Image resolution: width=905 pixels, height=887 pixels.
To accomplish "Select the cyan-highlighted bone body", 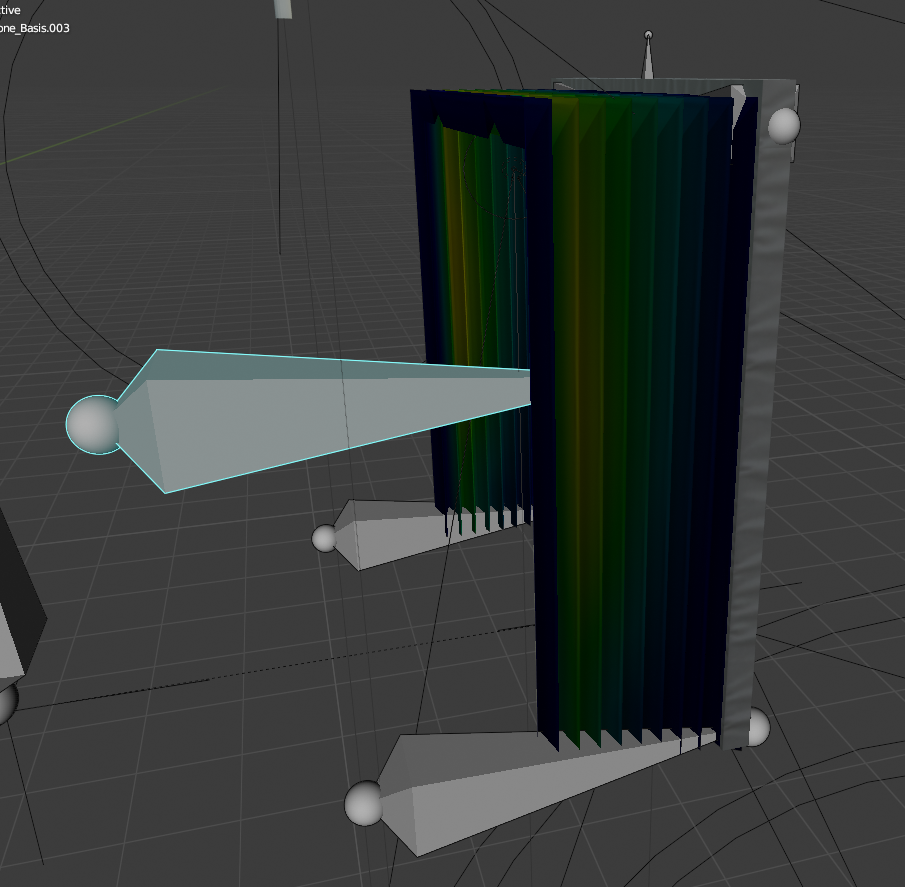I will pos(300,420).
